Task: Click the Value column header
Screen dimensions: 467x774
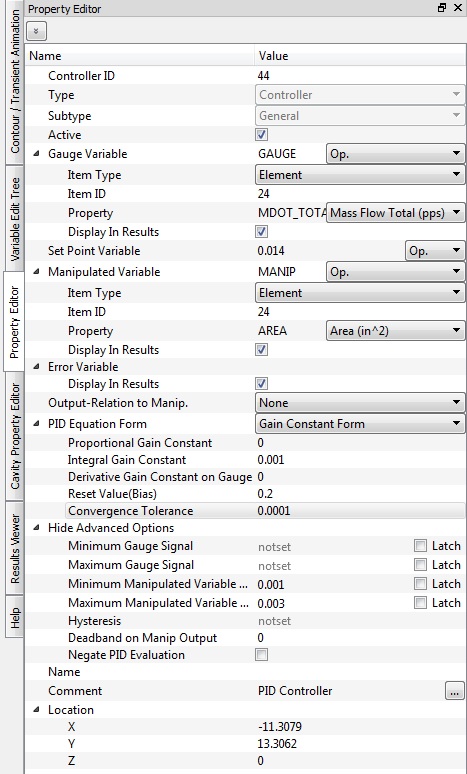Action: [360, 56]
